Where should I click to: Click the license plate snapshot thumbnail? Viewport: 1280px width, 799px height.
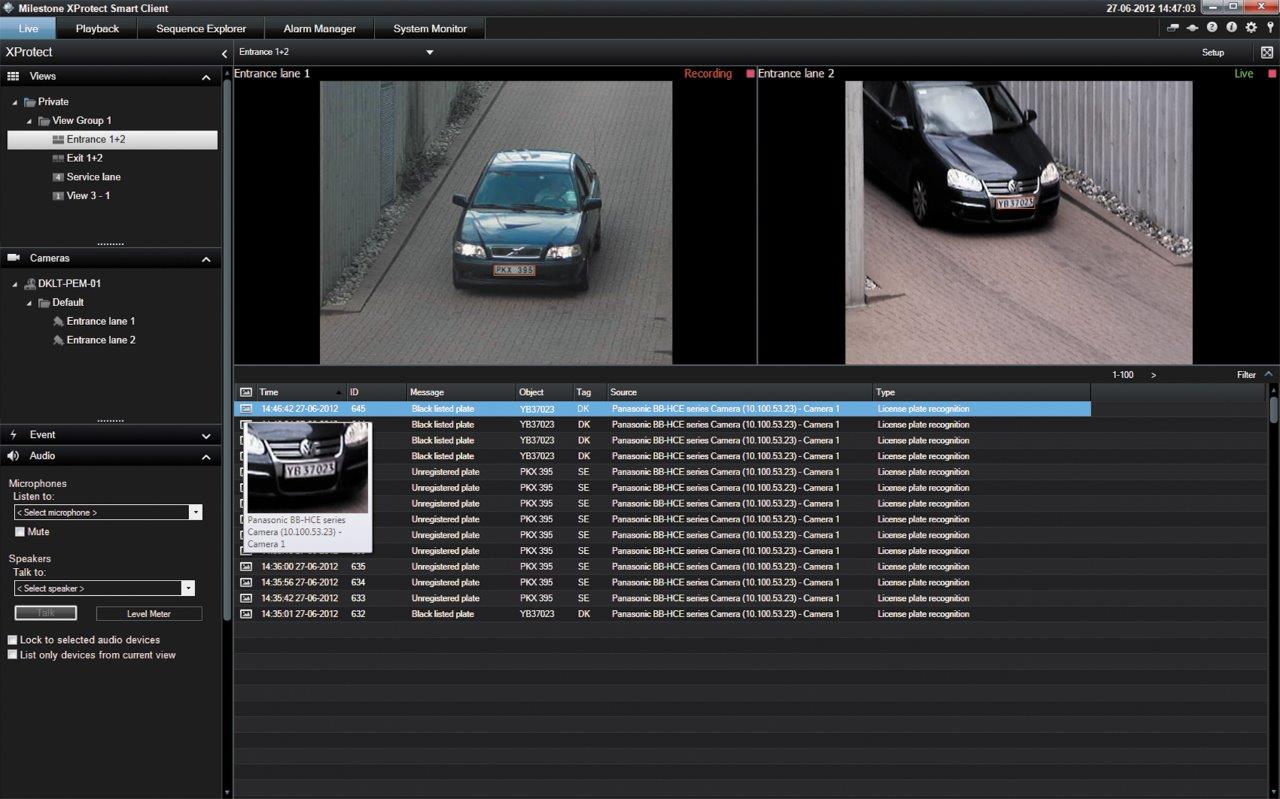click(308, 468)
